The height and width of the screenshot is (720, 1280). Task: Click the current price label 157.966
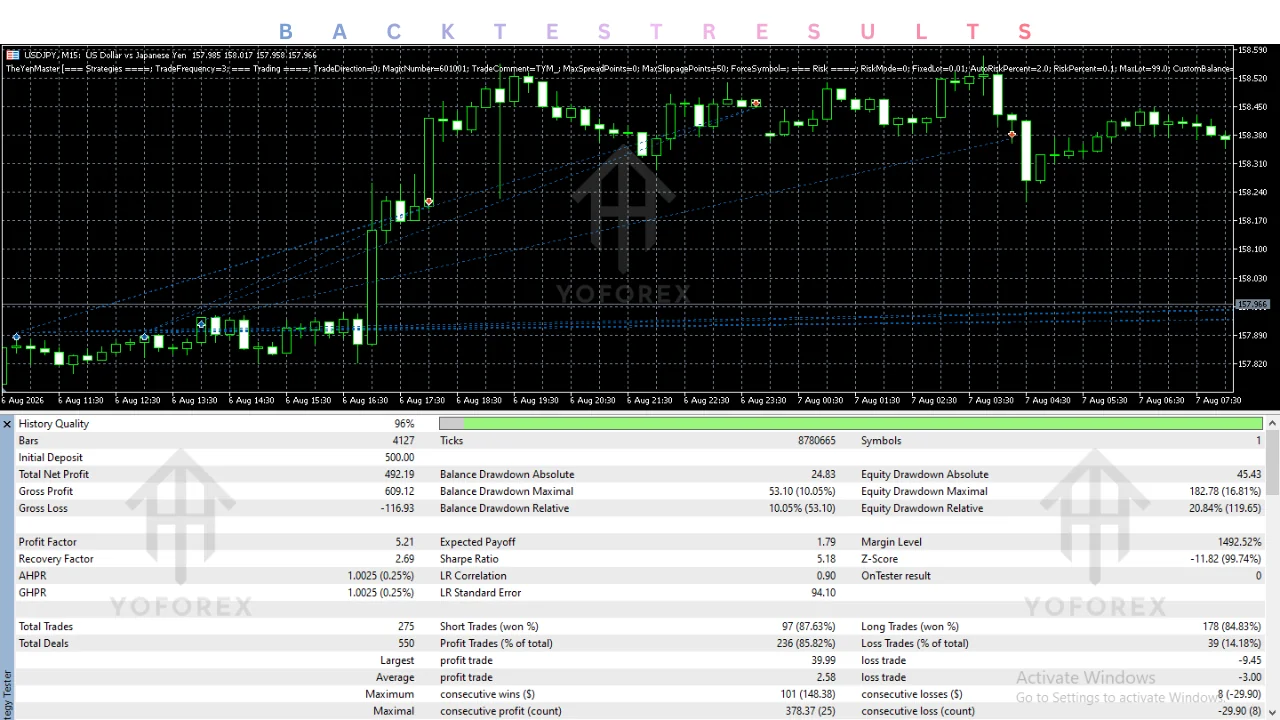(1252, 304)
